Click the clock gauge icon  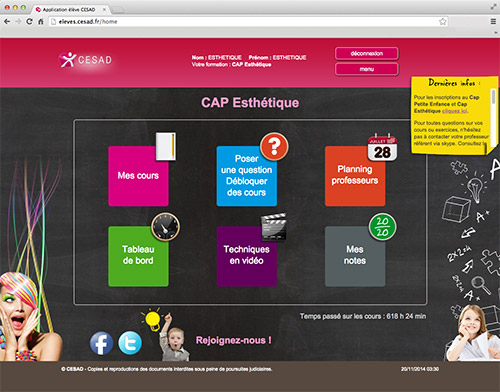point(166,227)
